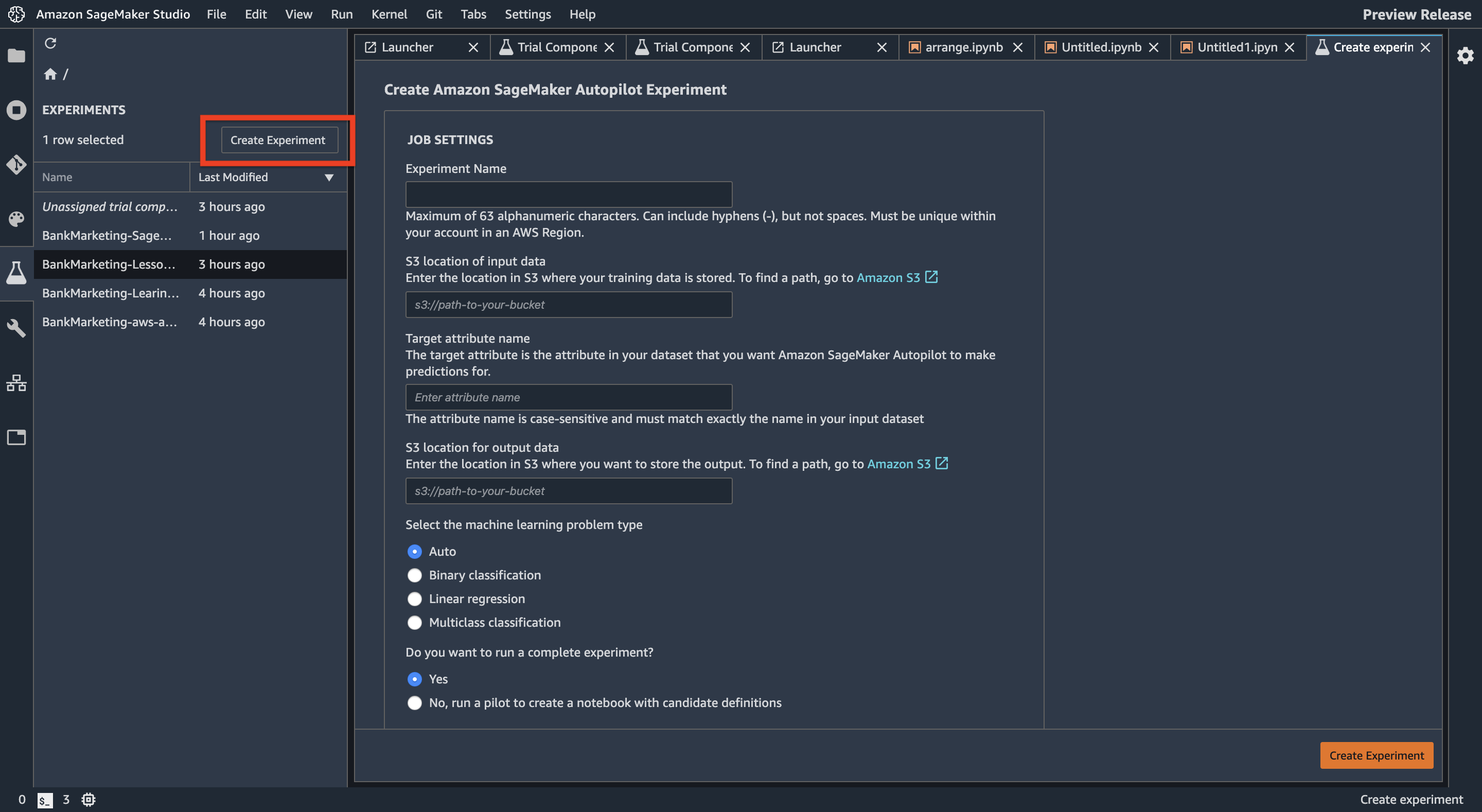1482x812 pixels.
Task: Open the commands palette icon
Action: pyautogui.click(x=16, y=219)
